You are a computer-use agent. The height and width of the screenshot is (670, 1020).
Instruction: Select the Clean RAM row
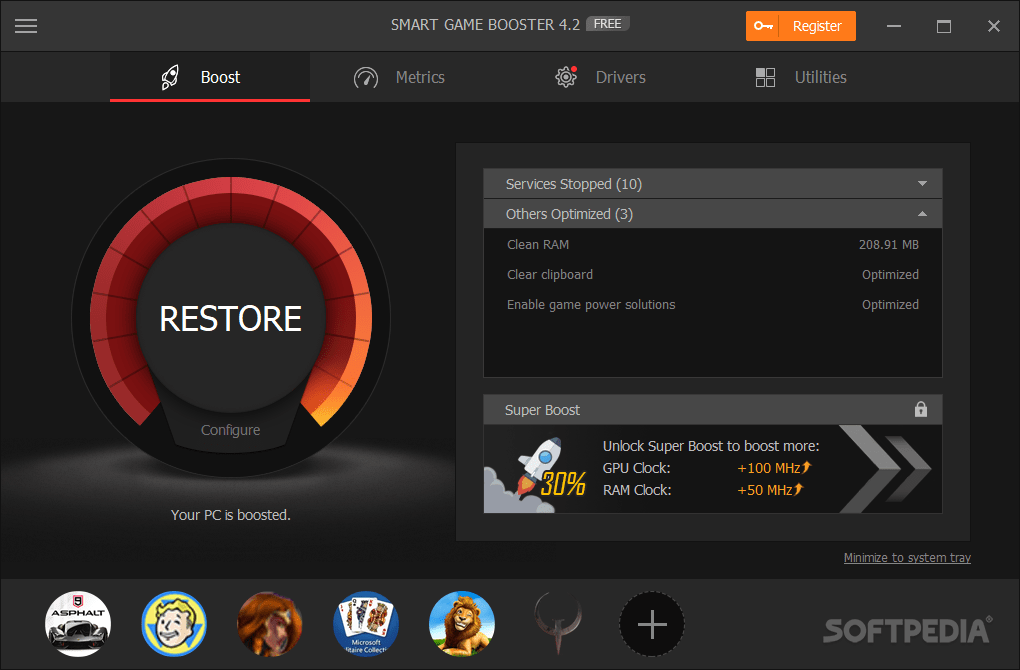[x=713, y=245]
